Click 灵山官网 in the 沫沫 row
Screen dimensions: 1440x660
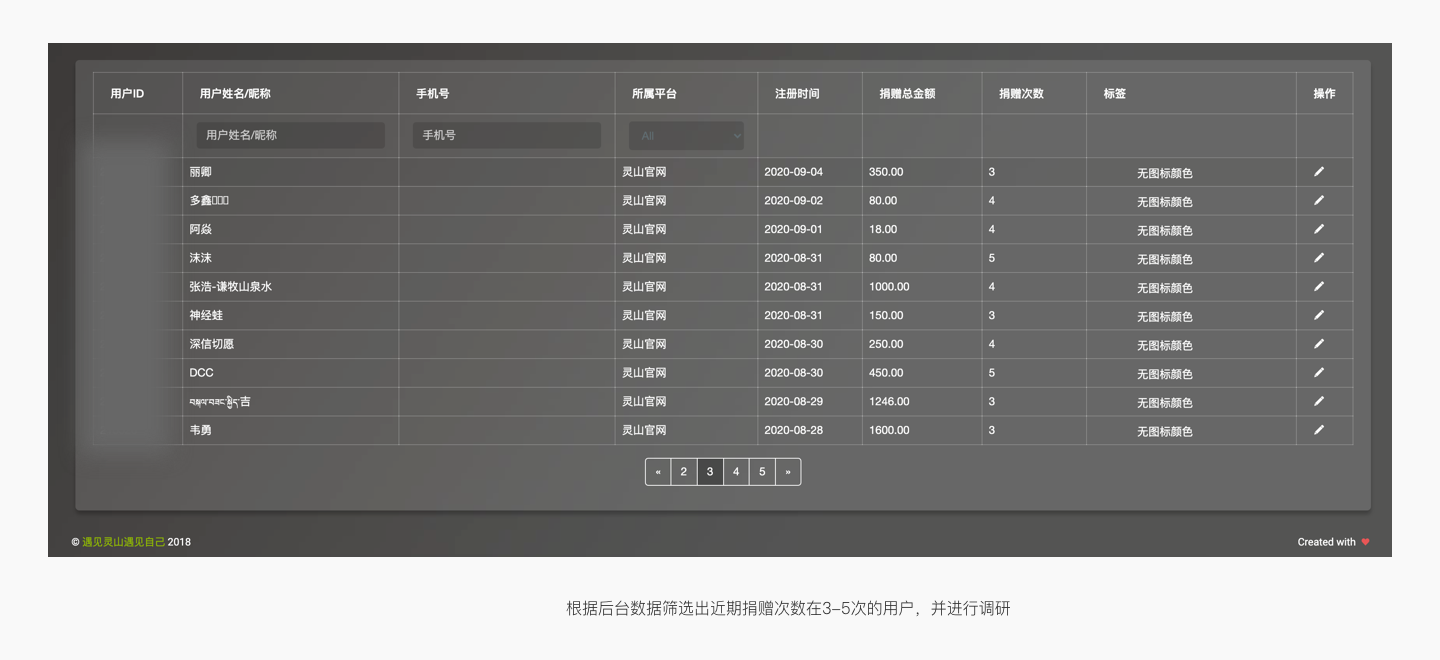[644, 258]
